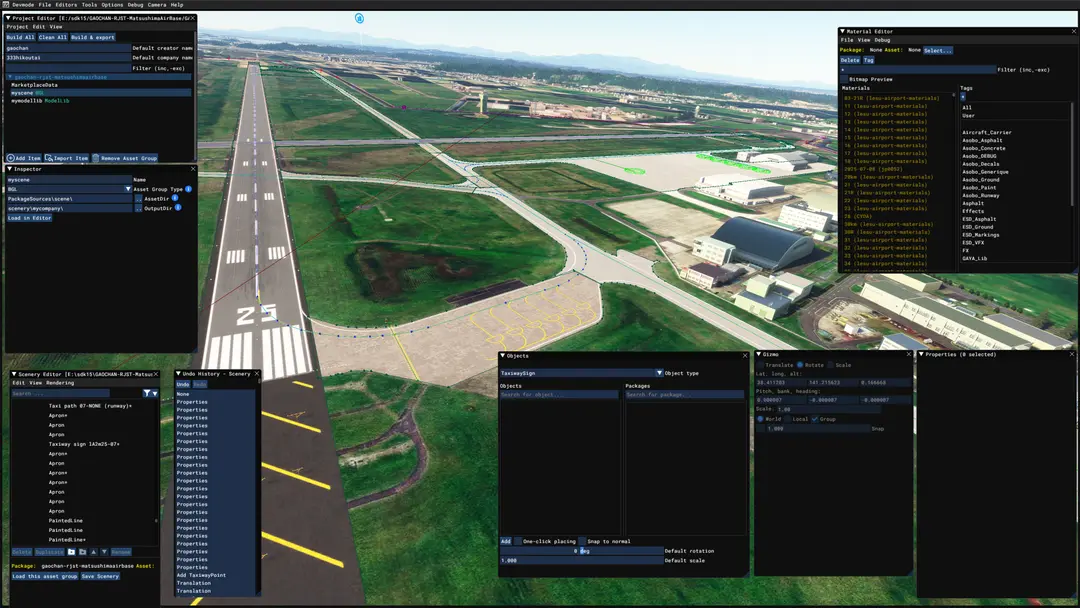1080x608 pixels.
Task: Click the info icon beside AssetDir
Action: pyautogui.click(x=175, y=198)
